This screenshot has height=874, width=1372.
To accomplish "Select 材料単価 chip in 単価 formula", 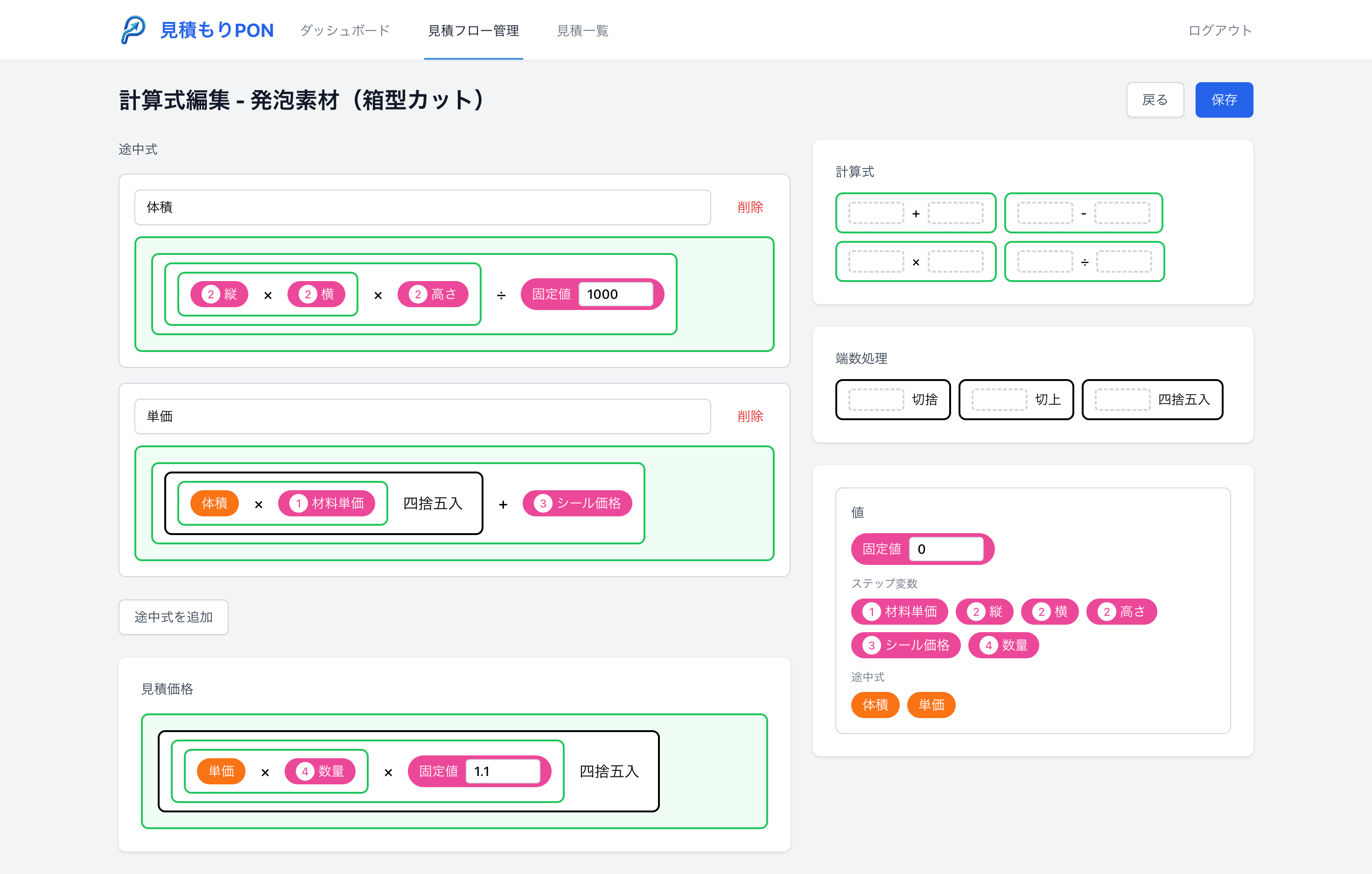I will click(327, 503).
